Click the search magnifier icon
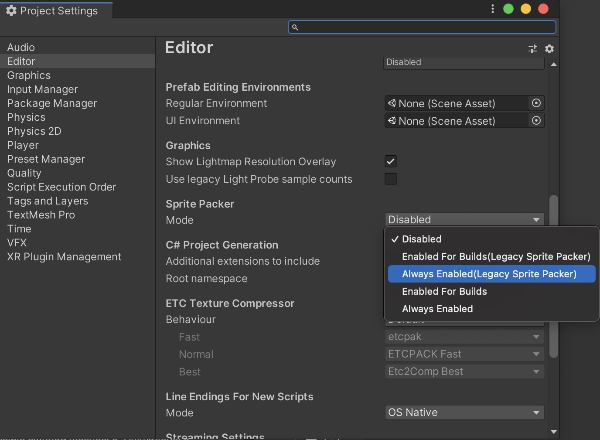Screen dimensions: 600x440 (x=295, y=27)
